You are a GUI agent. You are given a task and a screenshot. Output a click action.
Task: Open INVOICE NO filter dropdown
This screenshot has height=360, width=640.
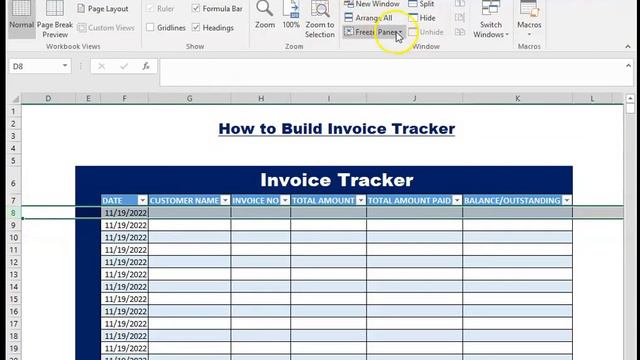[285, 200]
